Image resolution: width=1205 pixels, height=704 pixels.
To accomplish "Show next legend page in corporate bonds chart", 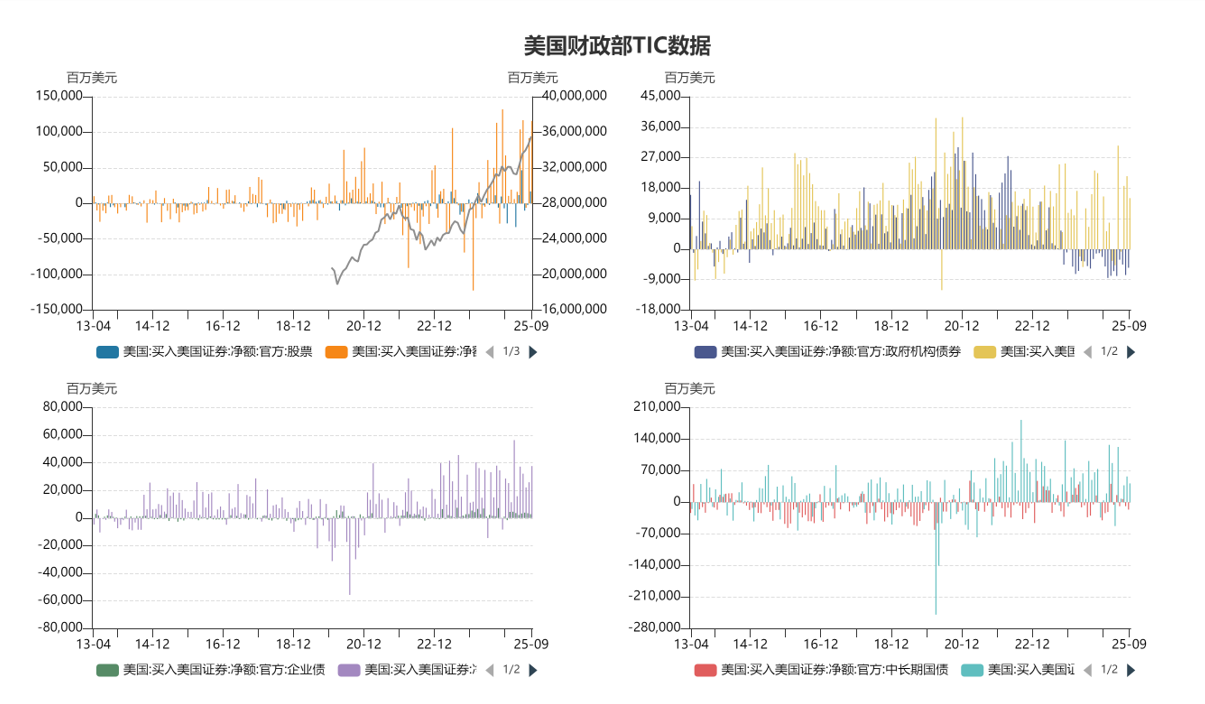I will 533,670.
